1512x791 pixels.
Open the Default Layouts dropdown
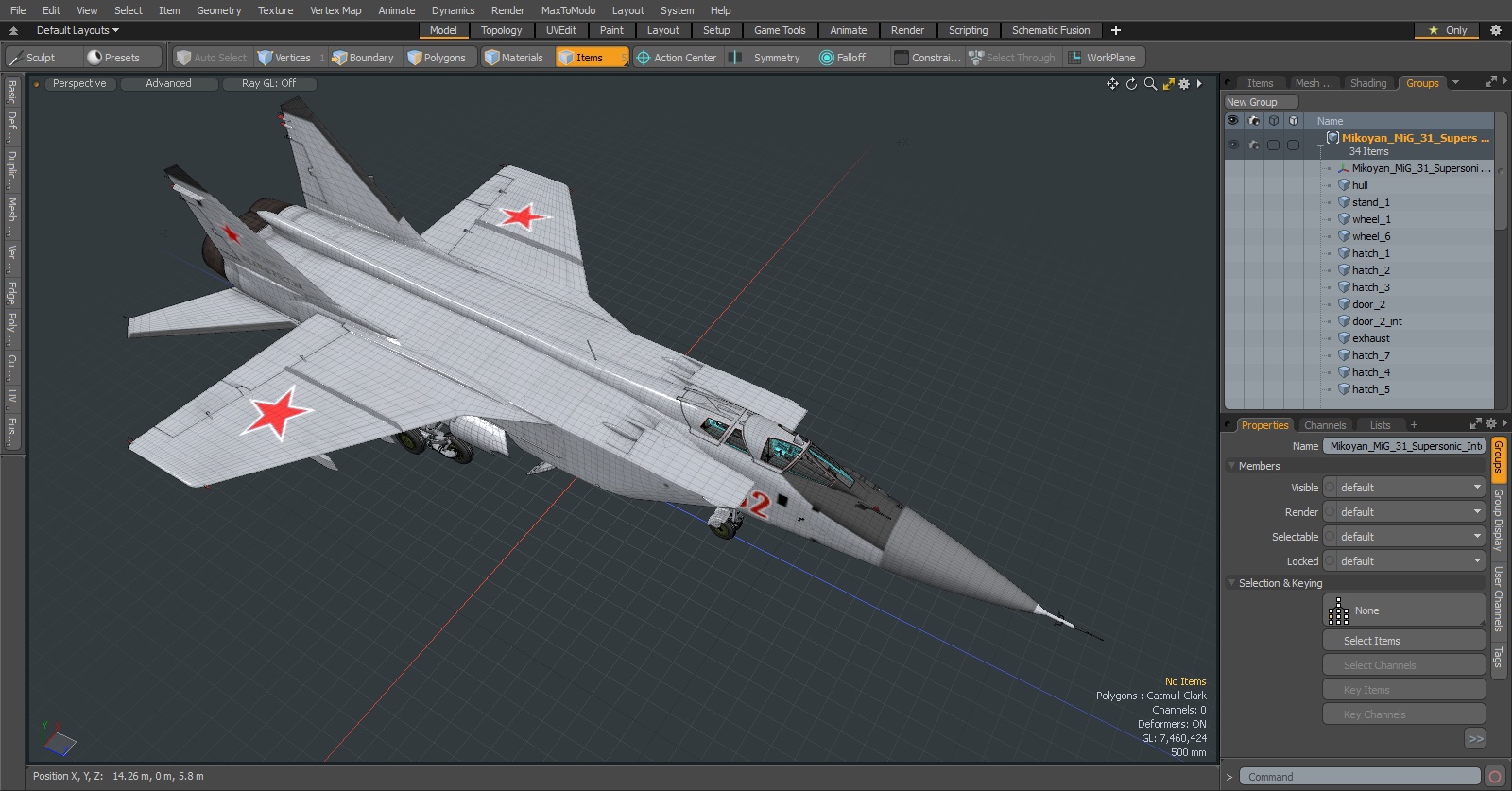coord(77,30)
